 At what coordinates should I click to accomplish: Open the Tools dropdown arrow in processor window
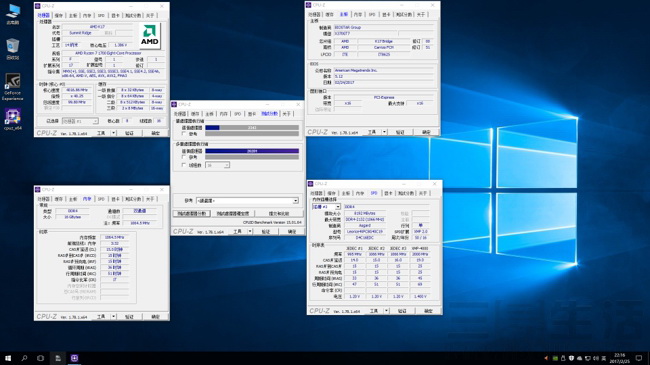114,133
